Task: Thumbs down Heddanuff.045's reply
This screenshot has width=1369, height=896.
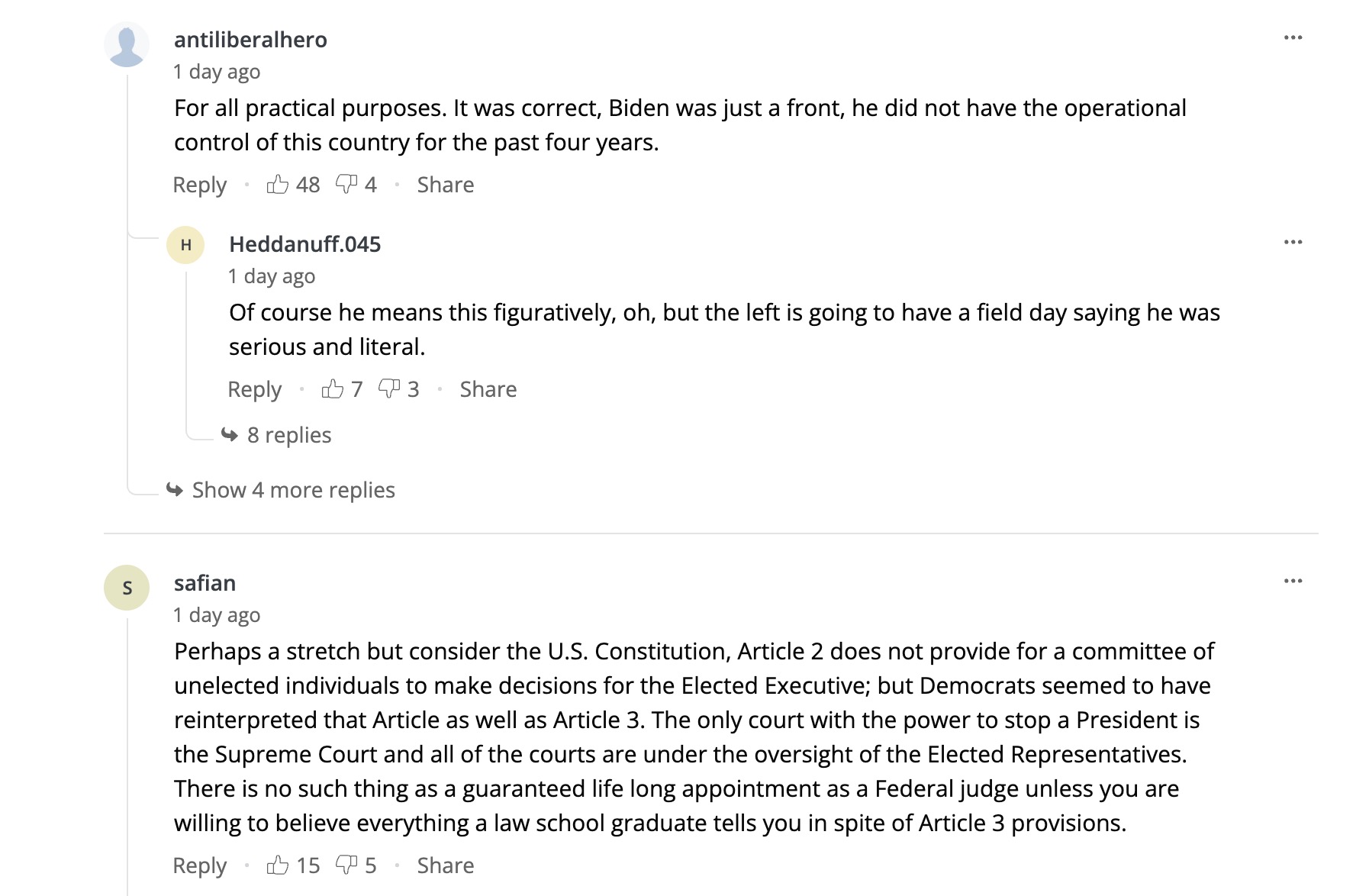Action: [x=389, y=389]
